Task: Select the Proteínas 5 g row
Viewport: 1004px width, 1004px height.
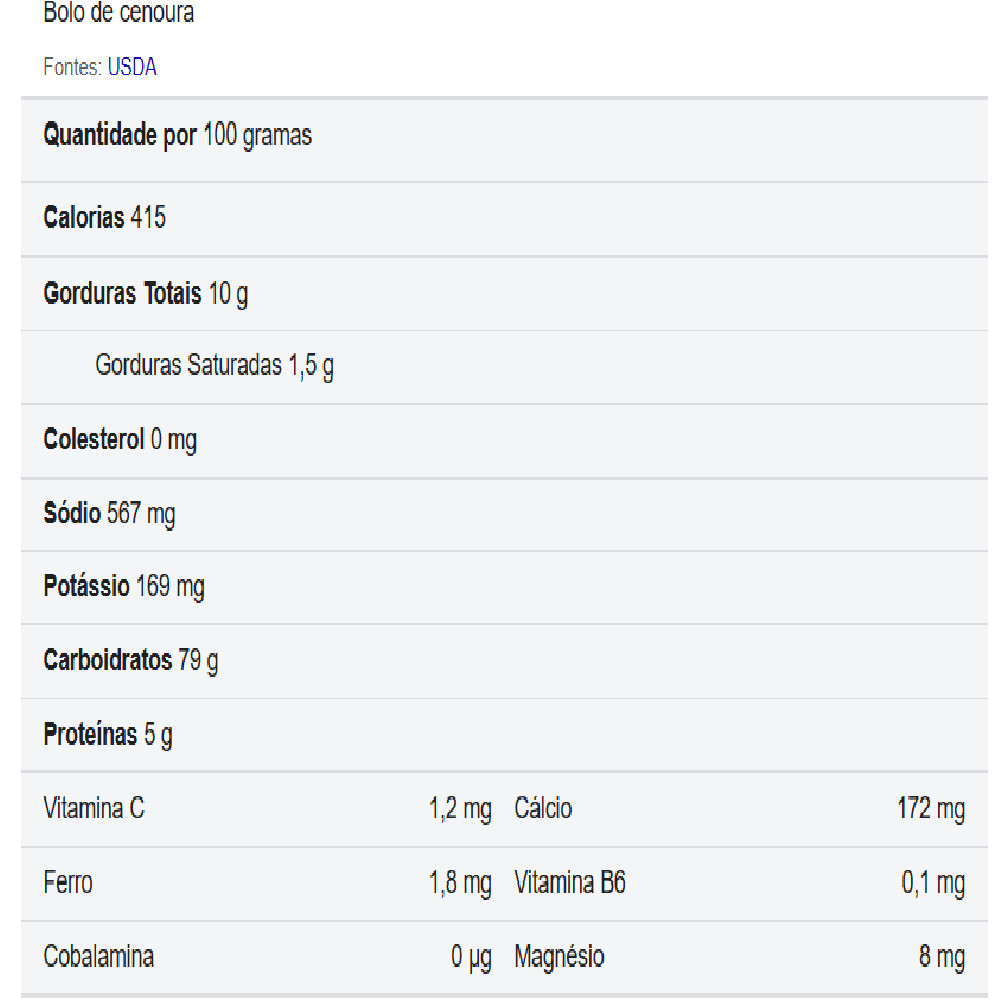Action: (108, 736)
